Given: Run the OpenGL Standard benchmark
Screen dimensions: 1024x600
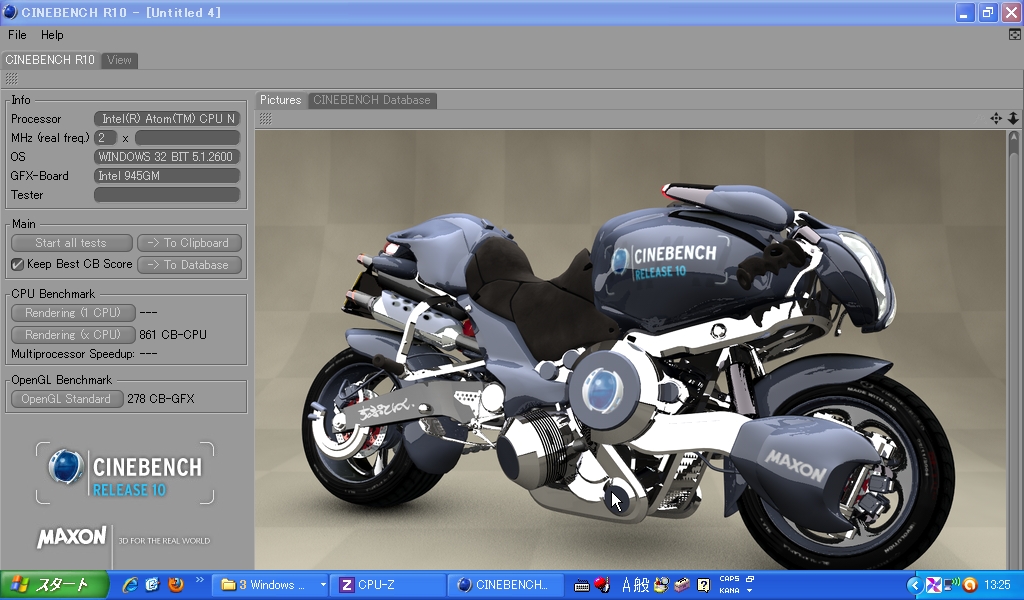Looking at the screenshot, I should pyautogui.click(x=67, y=399).
